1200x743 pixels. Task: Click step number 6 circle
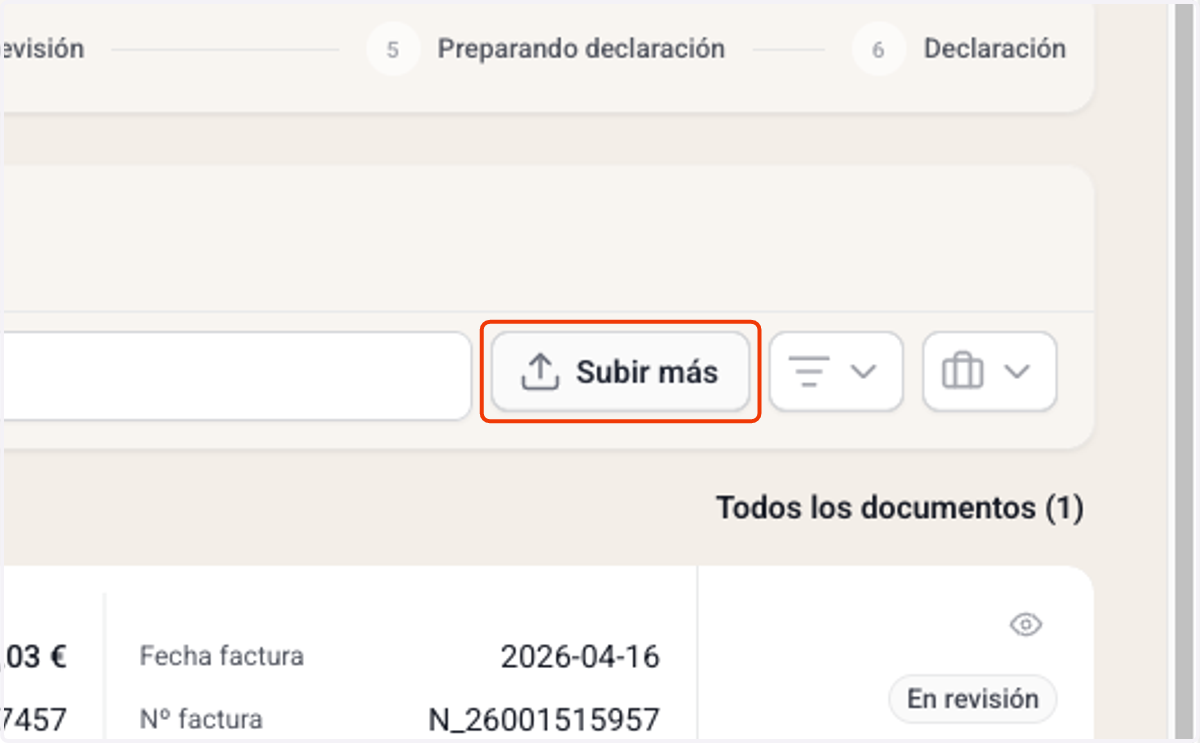point(878,49)
